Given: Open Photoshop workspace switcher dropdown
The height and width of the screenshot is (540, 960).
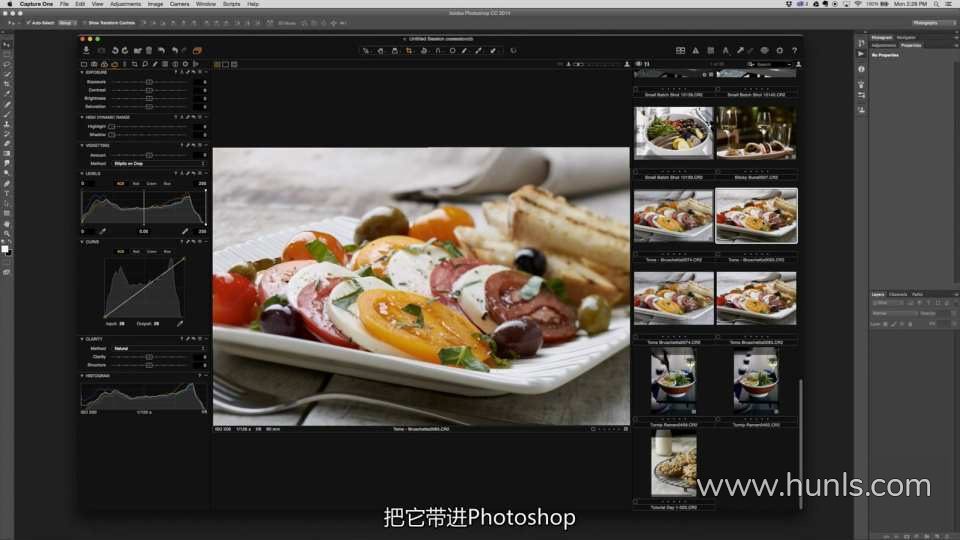Looking at the screenshot, I should (x=934, y=23).
